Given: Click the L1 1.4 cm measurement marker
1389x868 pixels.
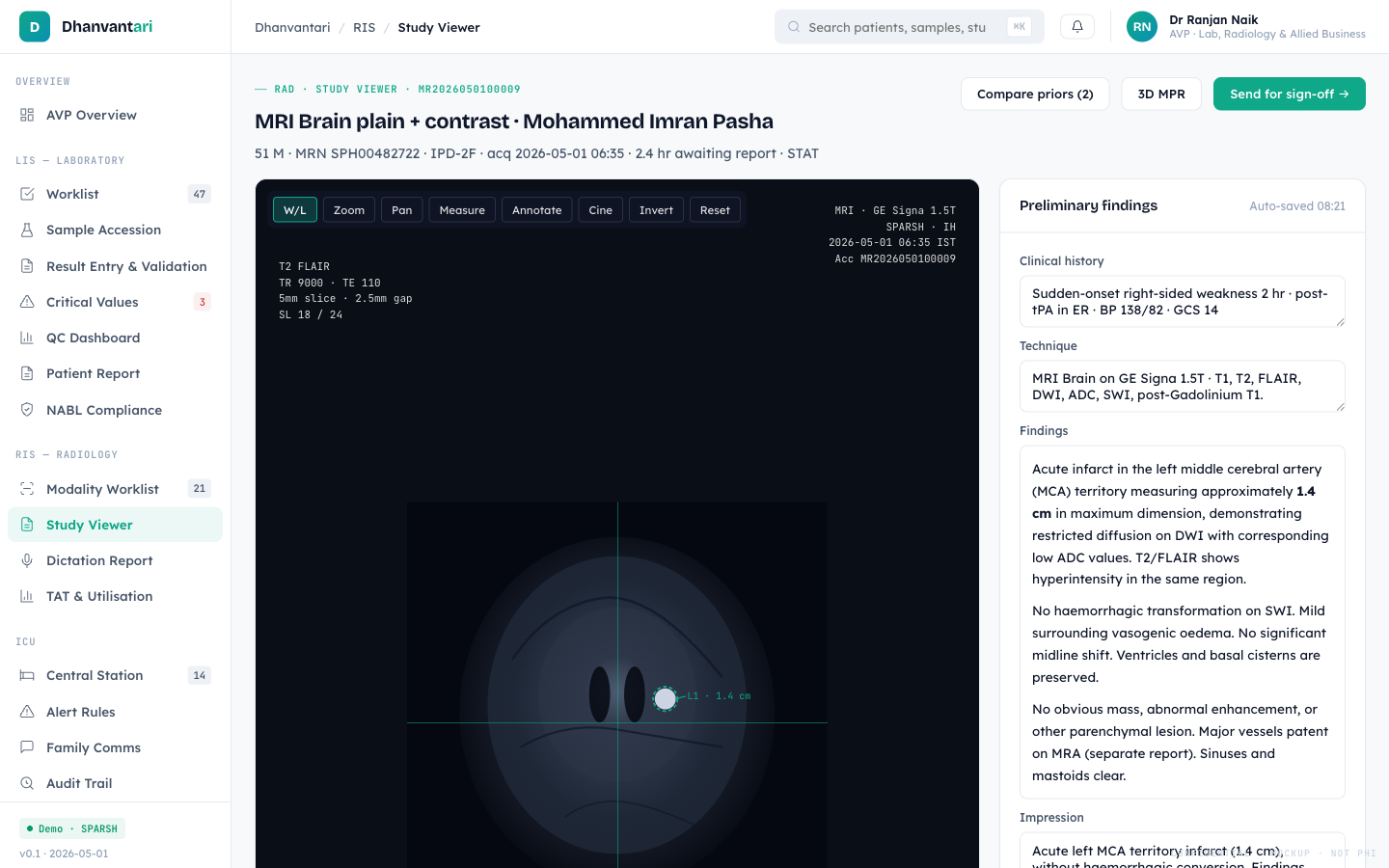Looking at the screenshot, I should point(666,698).
